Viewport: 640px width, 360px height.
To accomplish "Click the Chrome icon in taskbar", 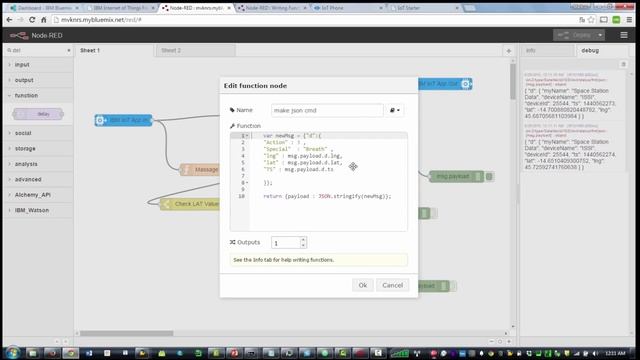I will 70,353.
